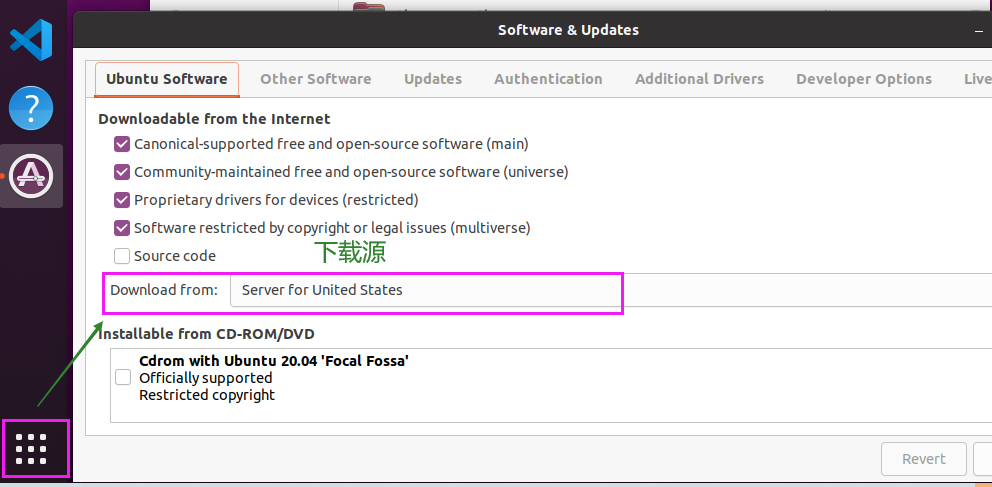Switch to the Updates tab

433,79
